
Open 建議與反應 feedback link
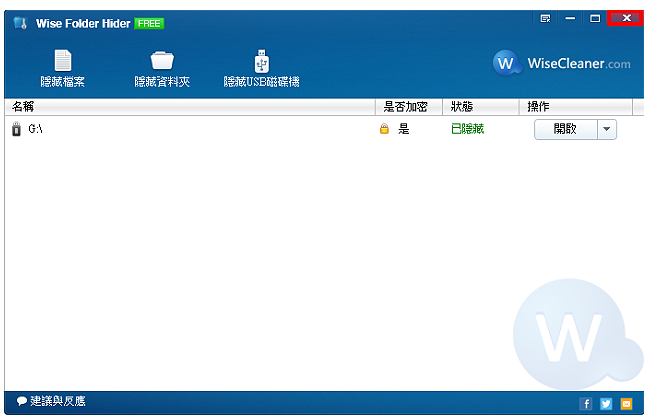tap(51, 401)
